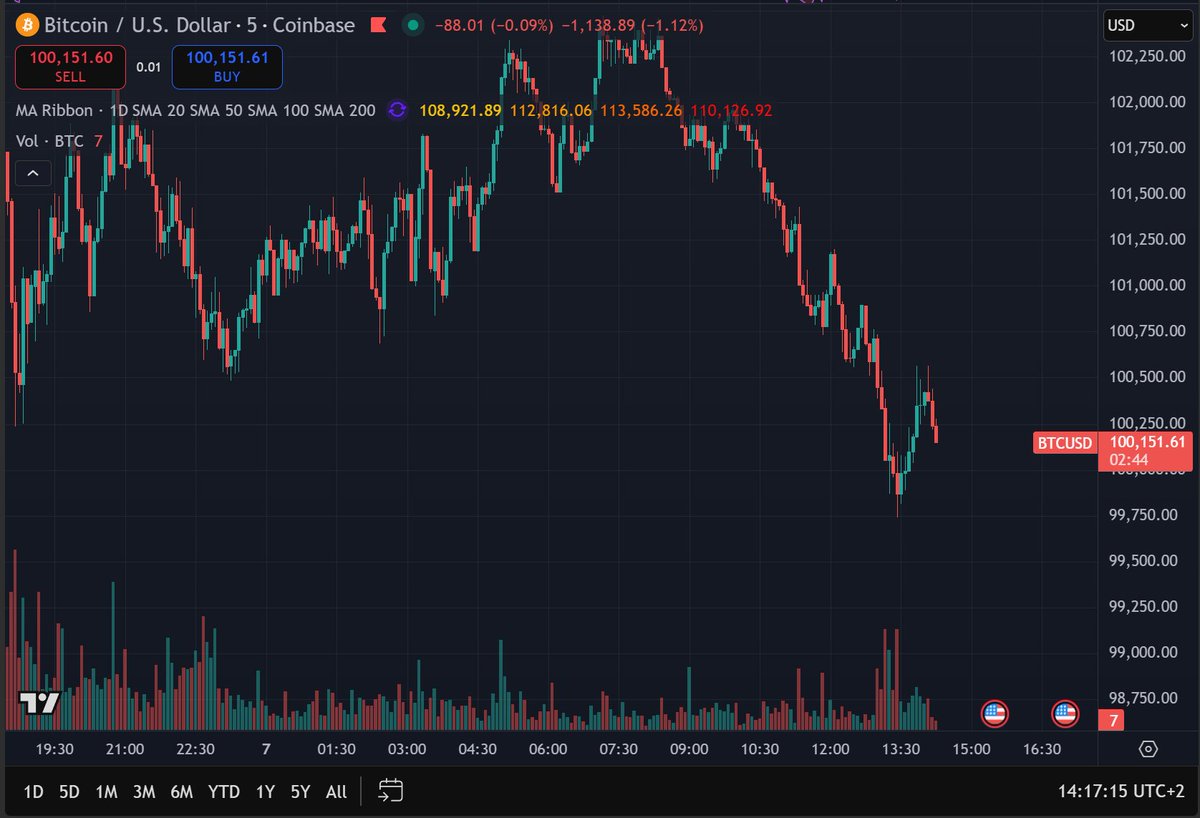This screenshot has height=818, width=1200.
Task: Collapse the indicator legend with the chevron
Action: (x=33, y=174)
